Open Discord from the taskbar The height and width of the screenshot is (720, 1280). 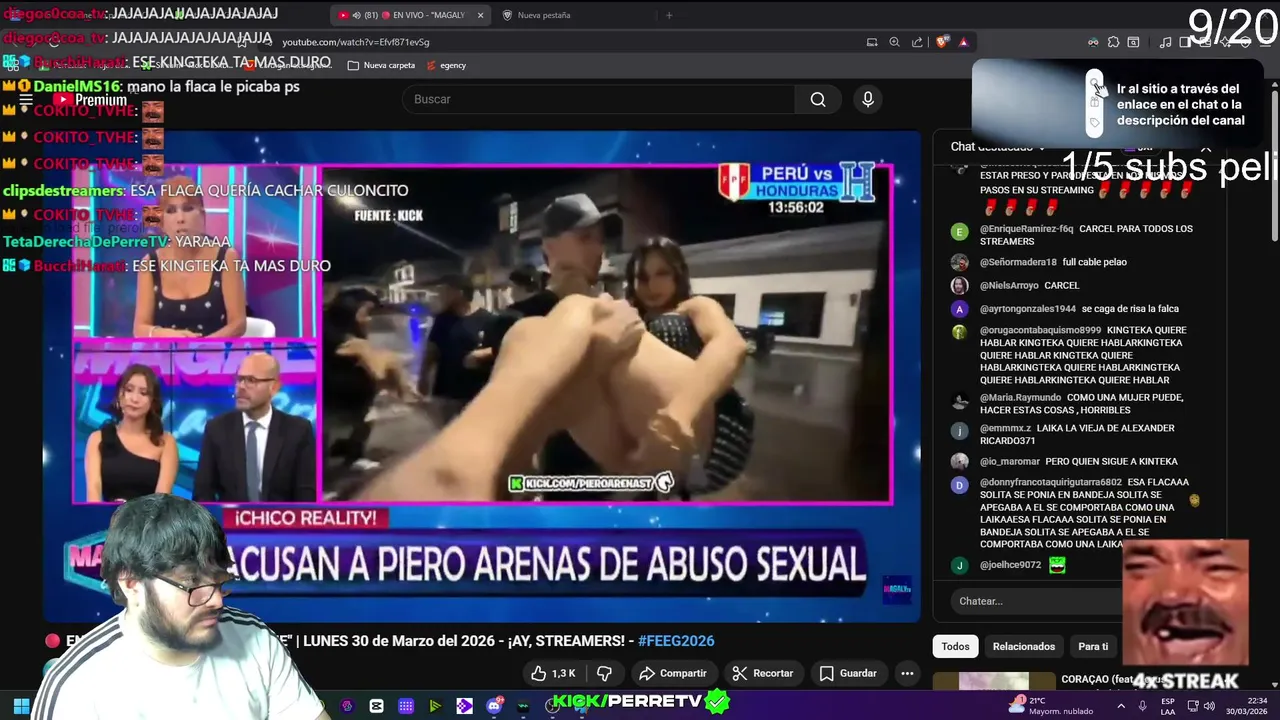(494, 706)
